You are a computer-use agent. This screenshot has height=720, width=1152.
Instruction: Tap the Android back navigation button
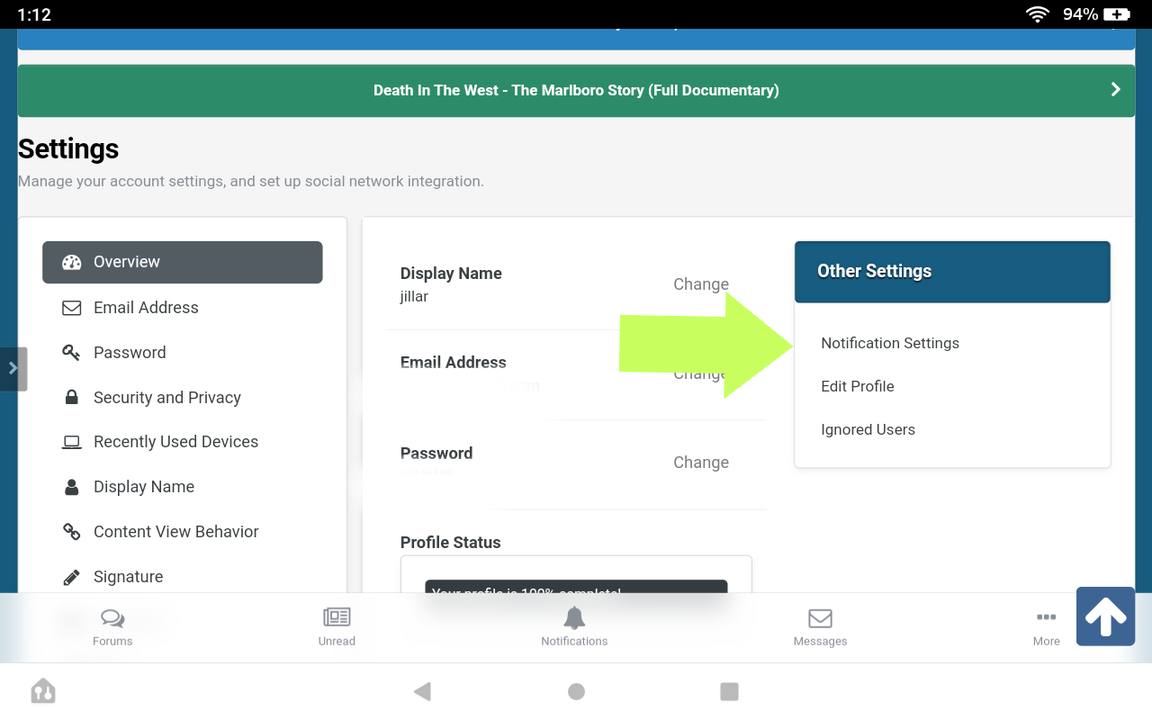[422, 691]
